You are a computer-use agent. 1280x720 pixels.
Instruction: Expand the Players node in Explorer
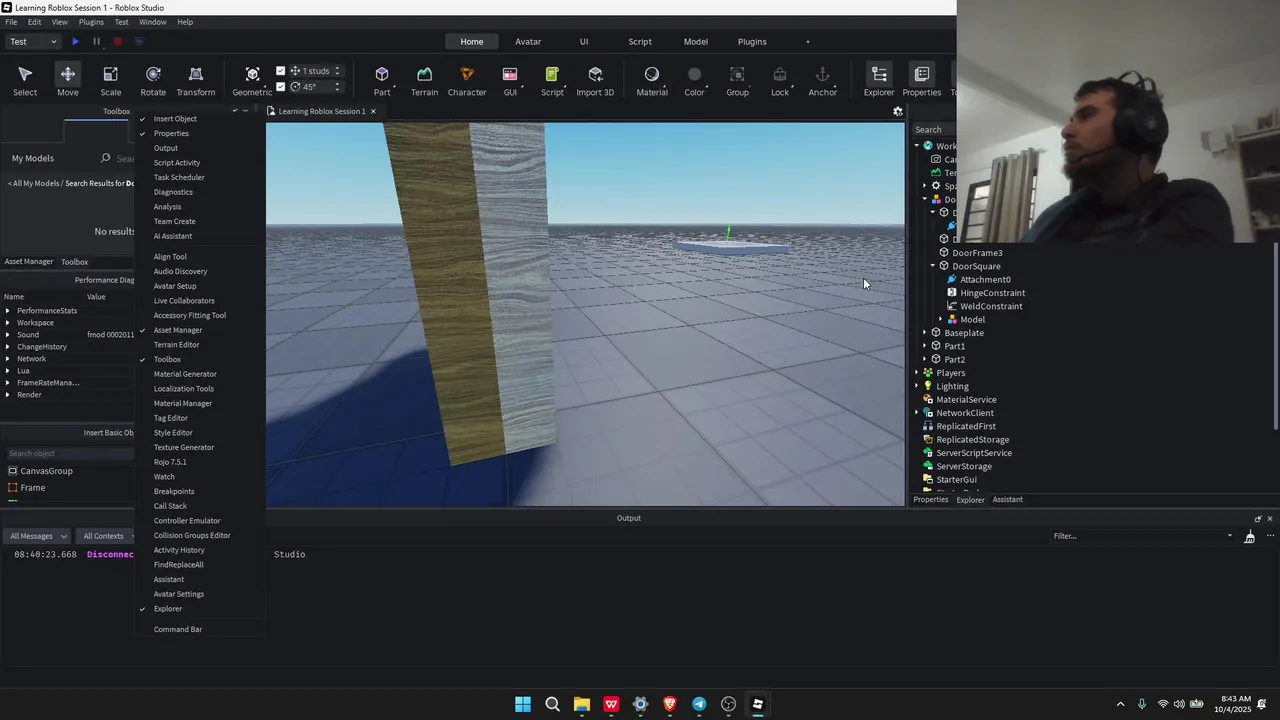[x=917, y=373]
